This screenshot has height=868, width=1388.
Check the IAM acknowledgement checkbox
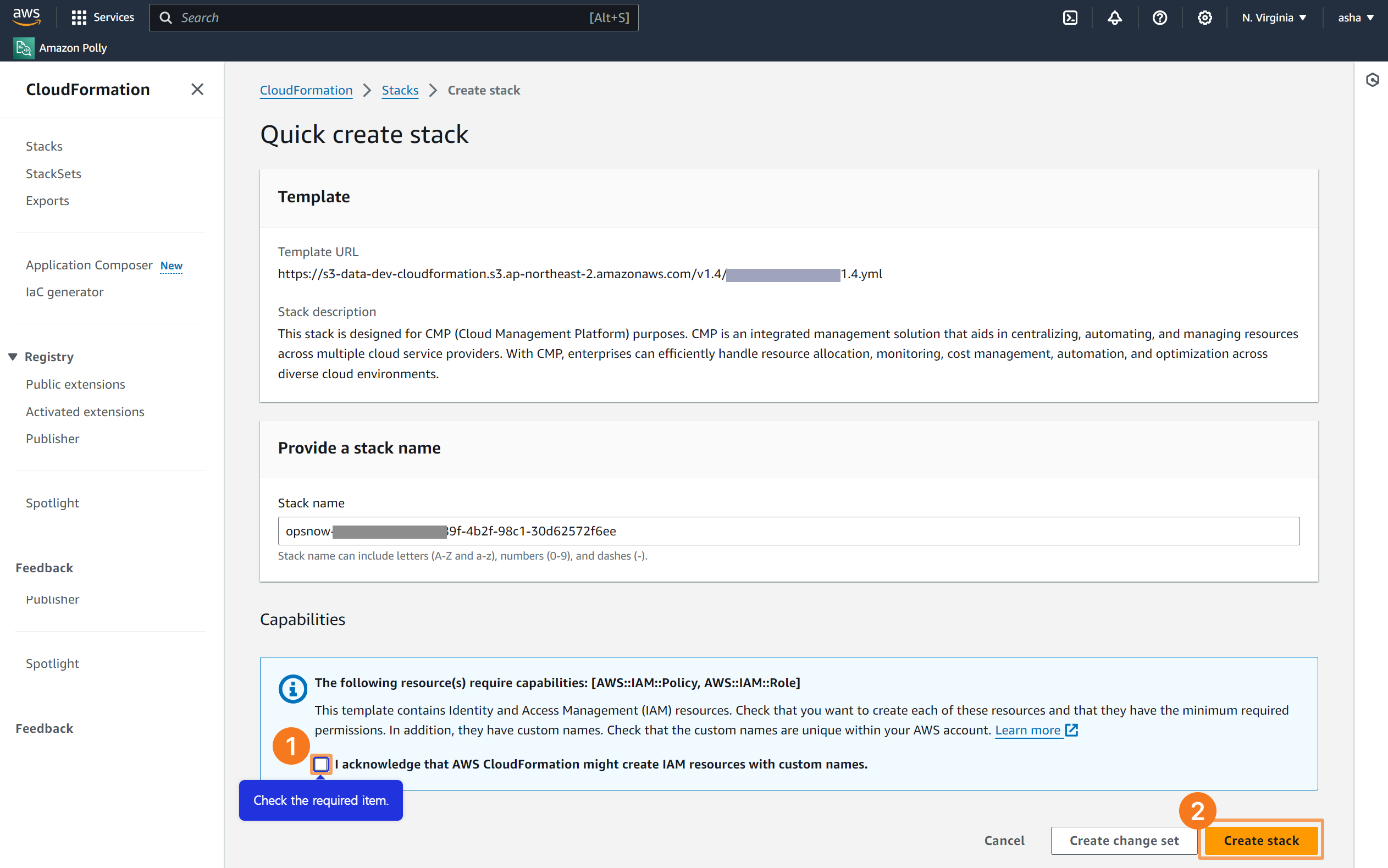click(321, 764)
